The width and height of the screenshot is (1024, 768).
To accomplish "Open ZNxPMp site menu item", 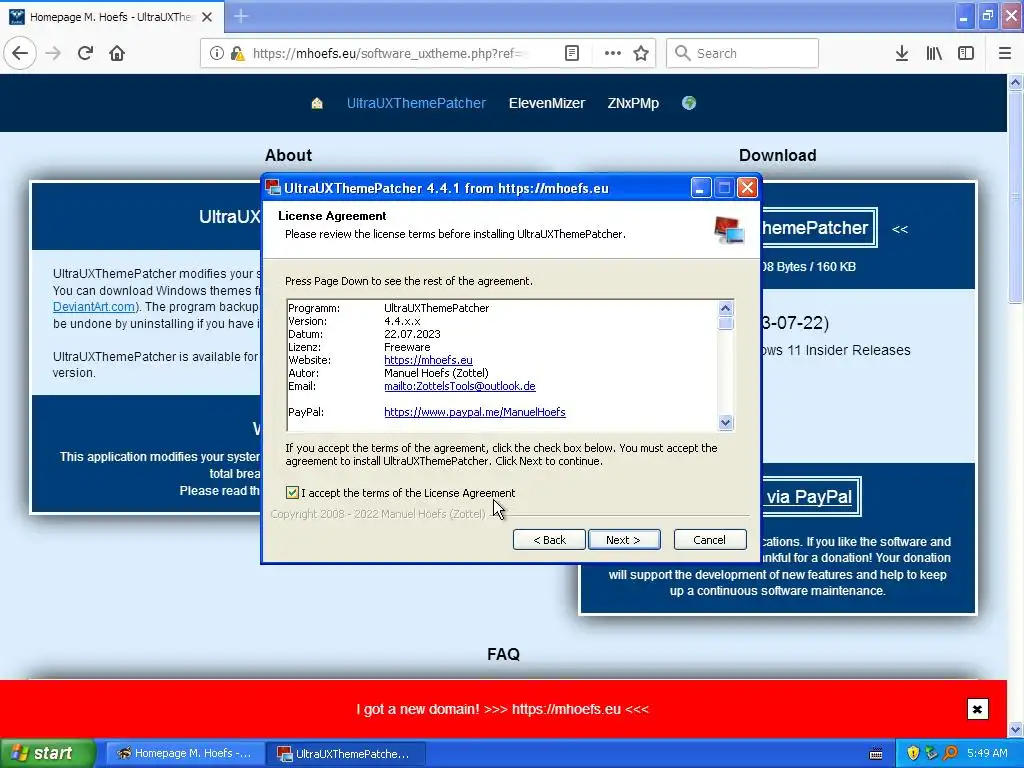I will 633,103.
